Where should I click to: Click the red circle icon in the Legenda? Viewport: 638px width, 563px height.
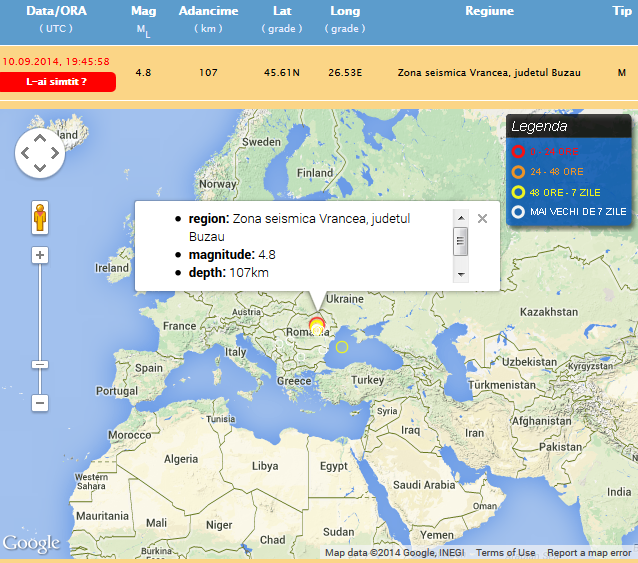(518, 152)
